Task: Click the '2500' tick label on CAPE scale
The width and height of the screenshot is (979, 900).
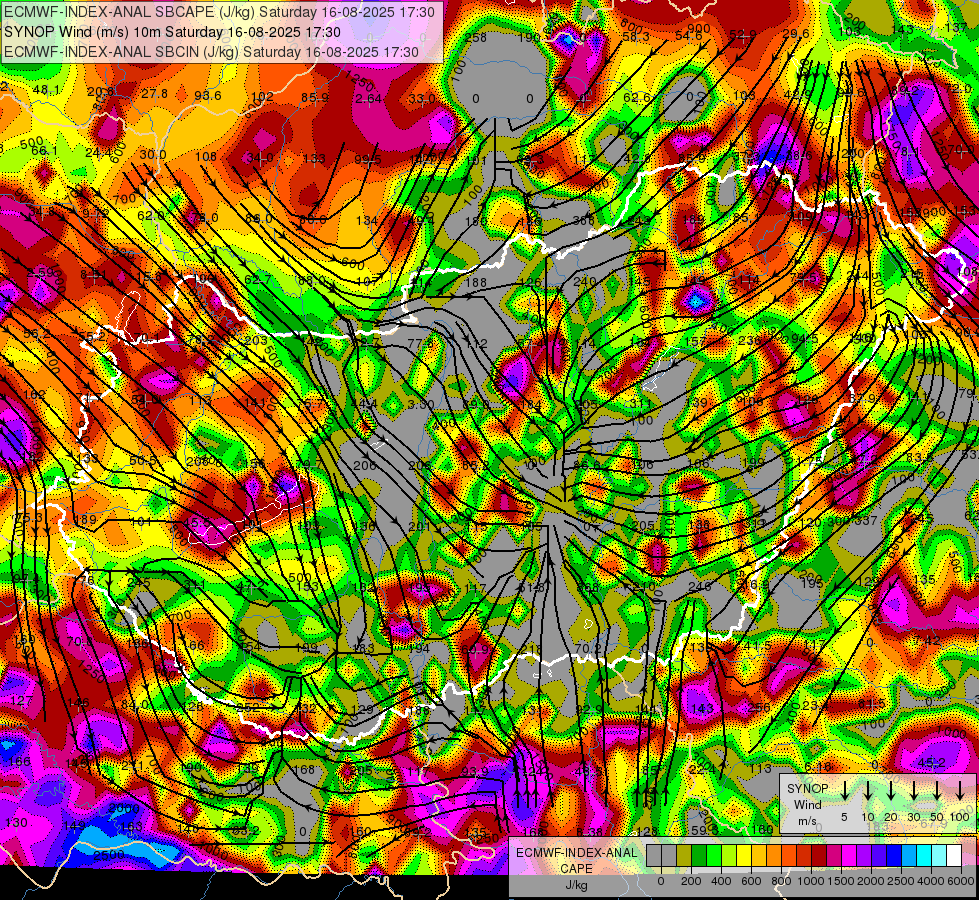Action: click(x=900, y=881)
